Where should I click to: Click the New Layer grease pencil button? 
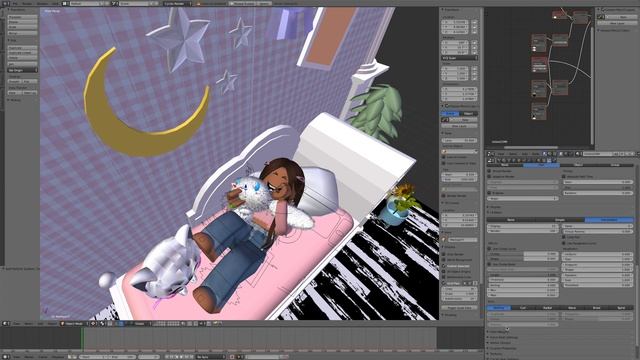click(459, 126)
